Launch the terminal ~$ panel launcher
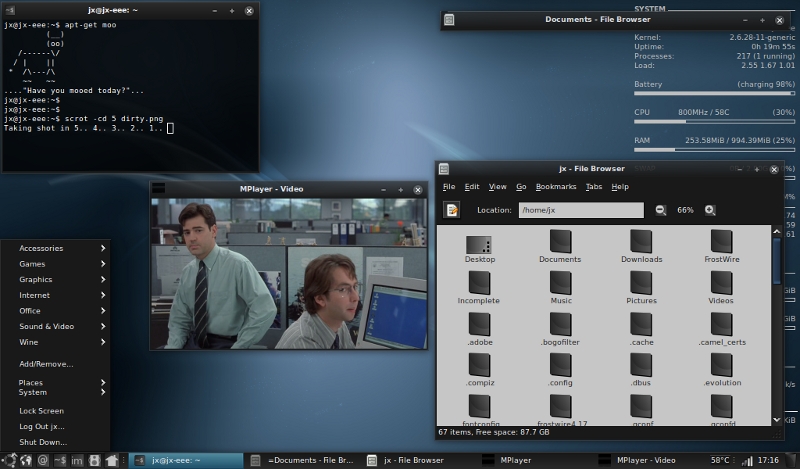The height and width of the screenshot is (469, 800). [x=60, y=460]
